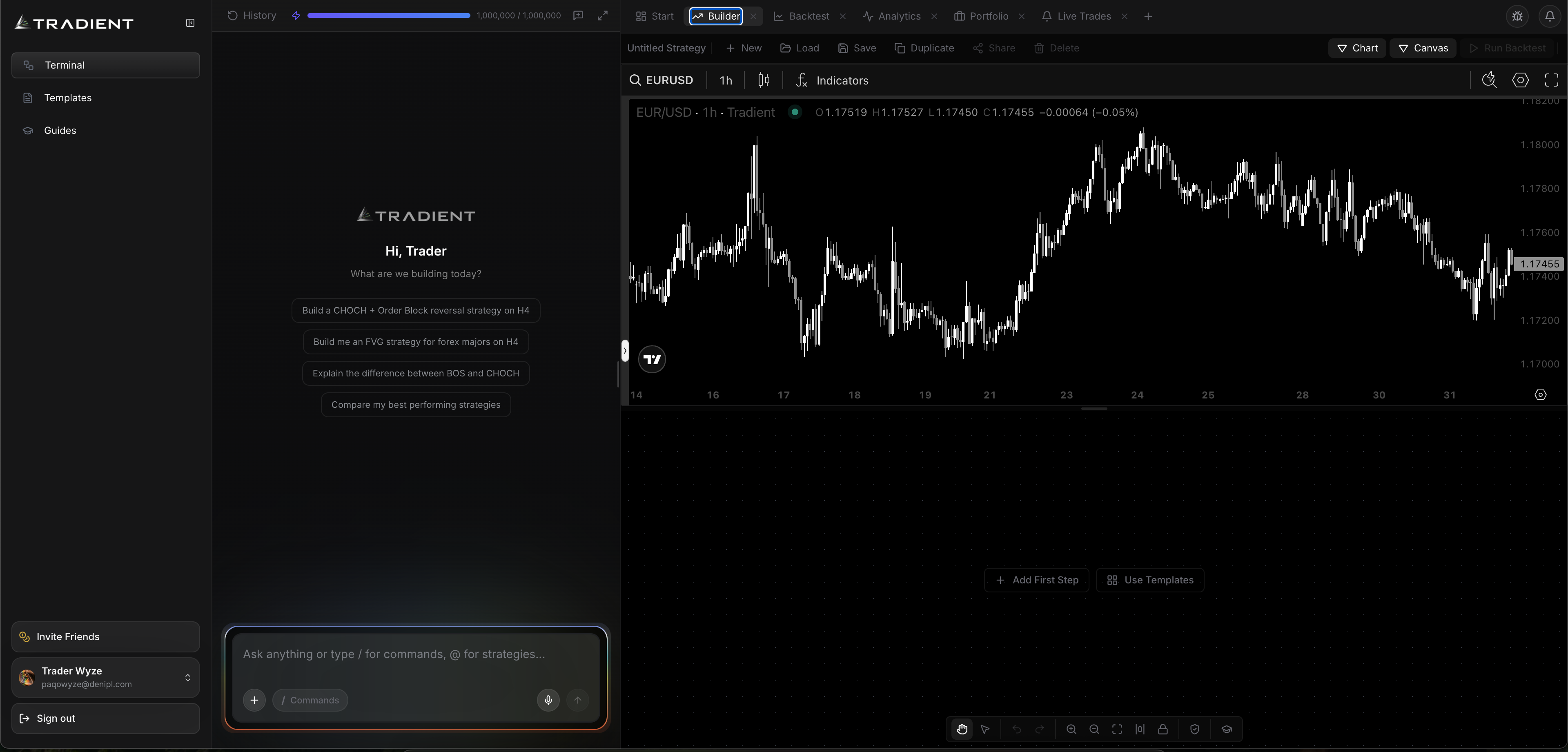Toggle the Chart view filter button
The image size is (1568, 752).
pyautogui.click(x=1357, y=48)
